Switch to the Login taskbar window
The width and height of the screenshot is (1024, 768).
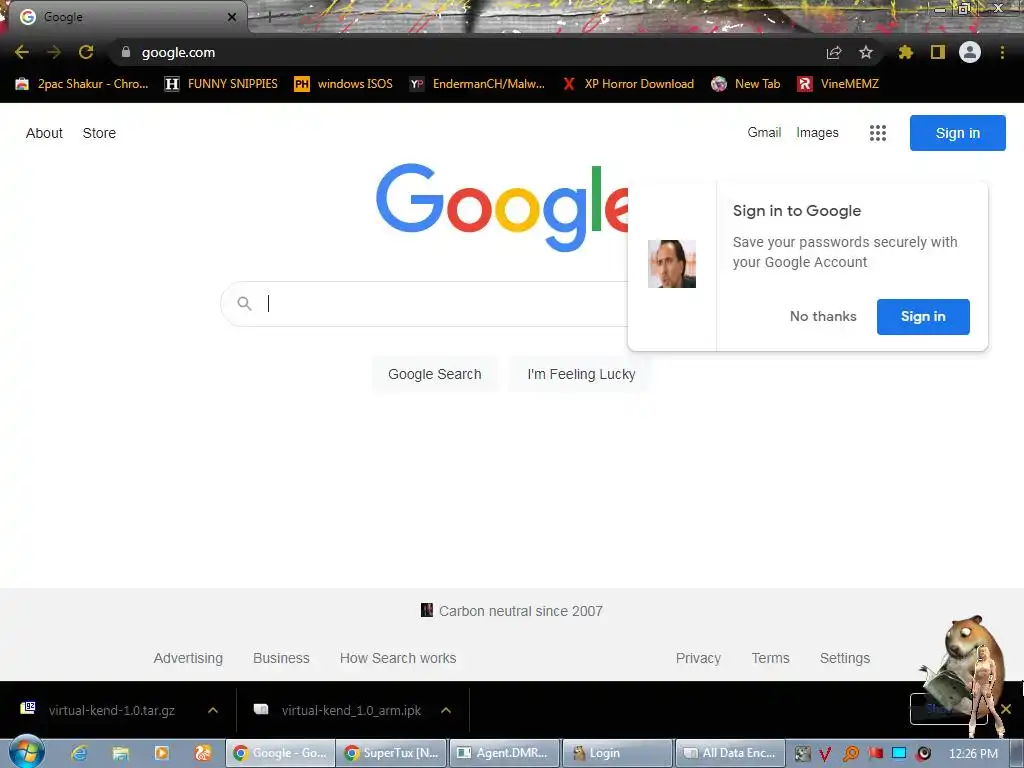click(617, 753)
